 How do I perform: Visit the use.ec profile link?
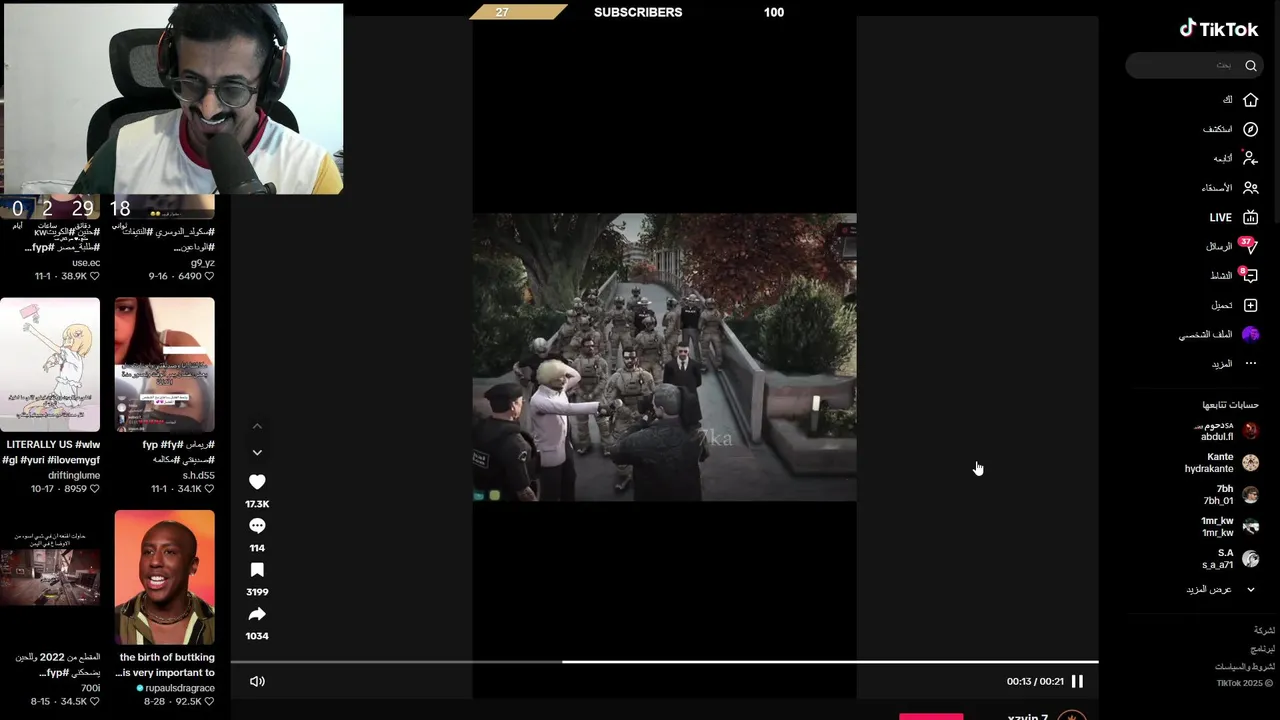(86, 263)
